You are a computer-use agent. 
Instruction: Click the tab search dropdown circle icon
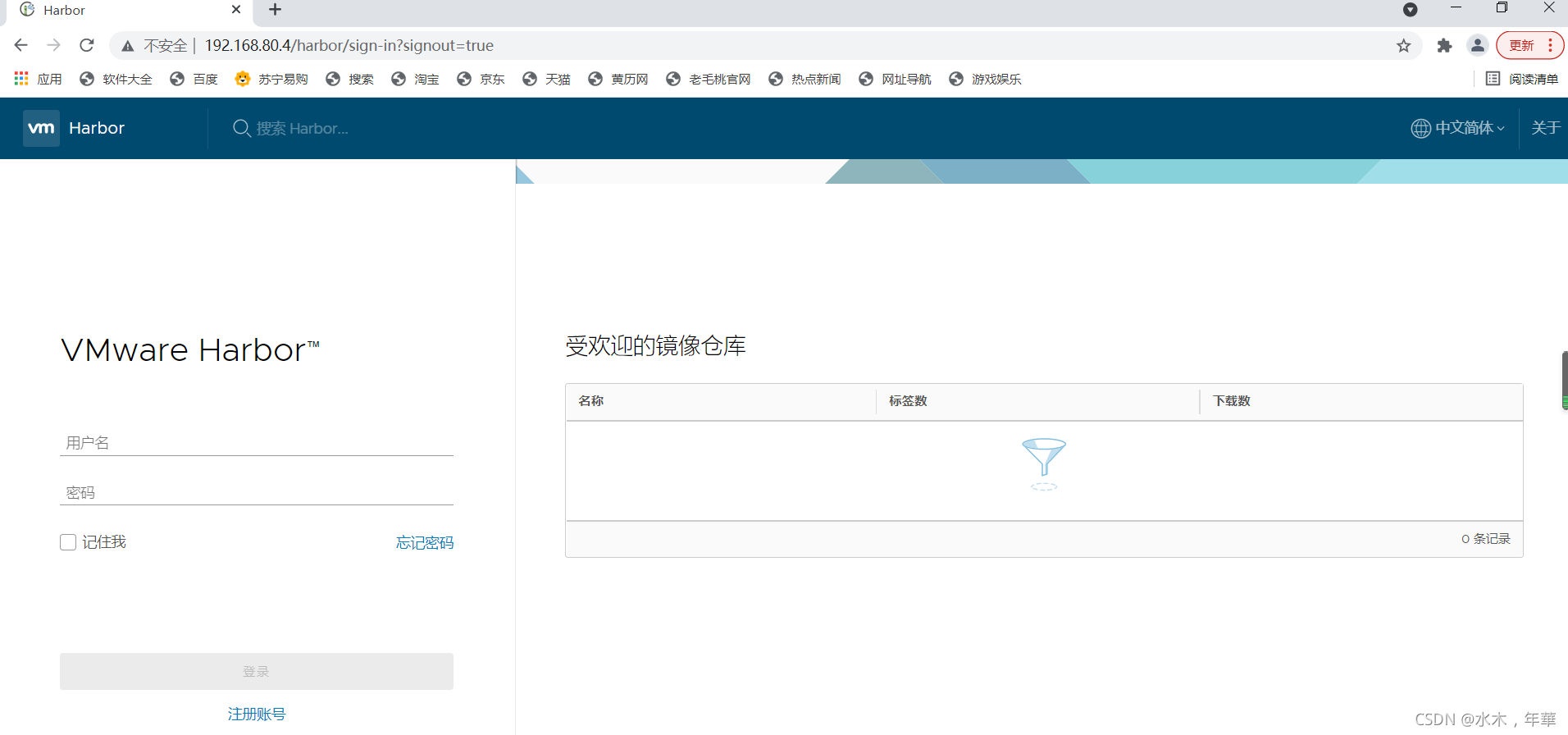[x=1411, y=10]
